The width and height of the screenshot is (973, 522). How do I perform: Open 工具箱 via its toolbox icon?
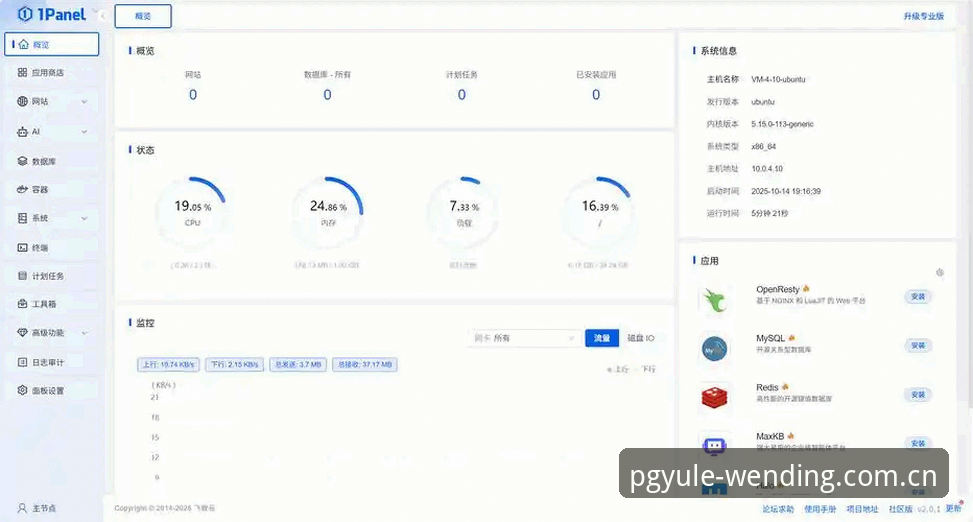tap(22, 304)
